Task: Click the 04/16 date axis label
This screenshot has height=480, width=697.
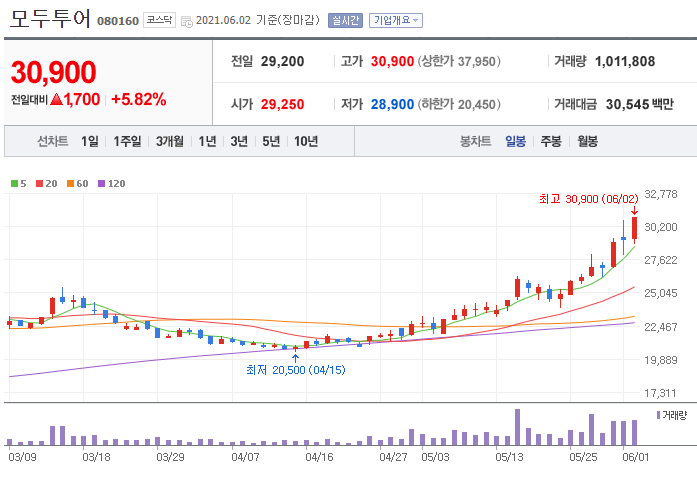Action: (319, 457)
